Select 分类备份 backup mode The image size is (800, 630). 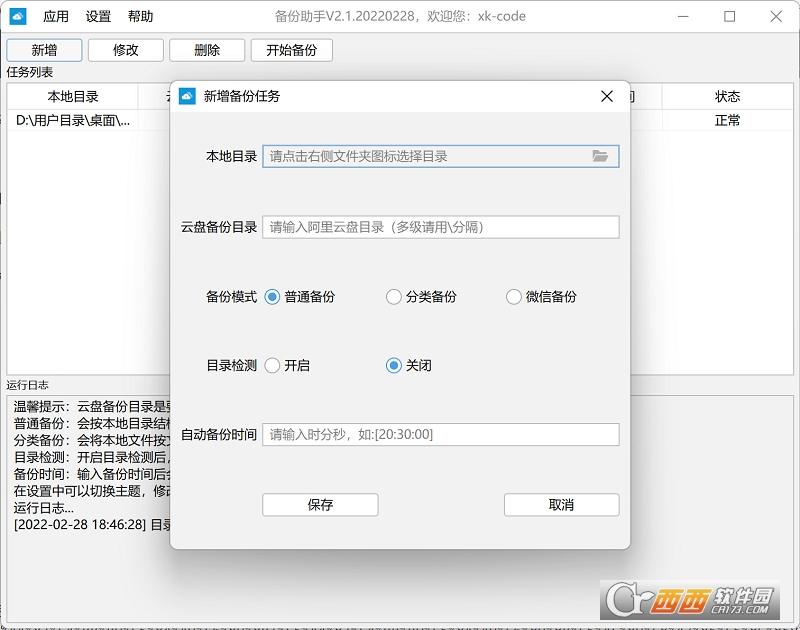click(x=394, y=297)
